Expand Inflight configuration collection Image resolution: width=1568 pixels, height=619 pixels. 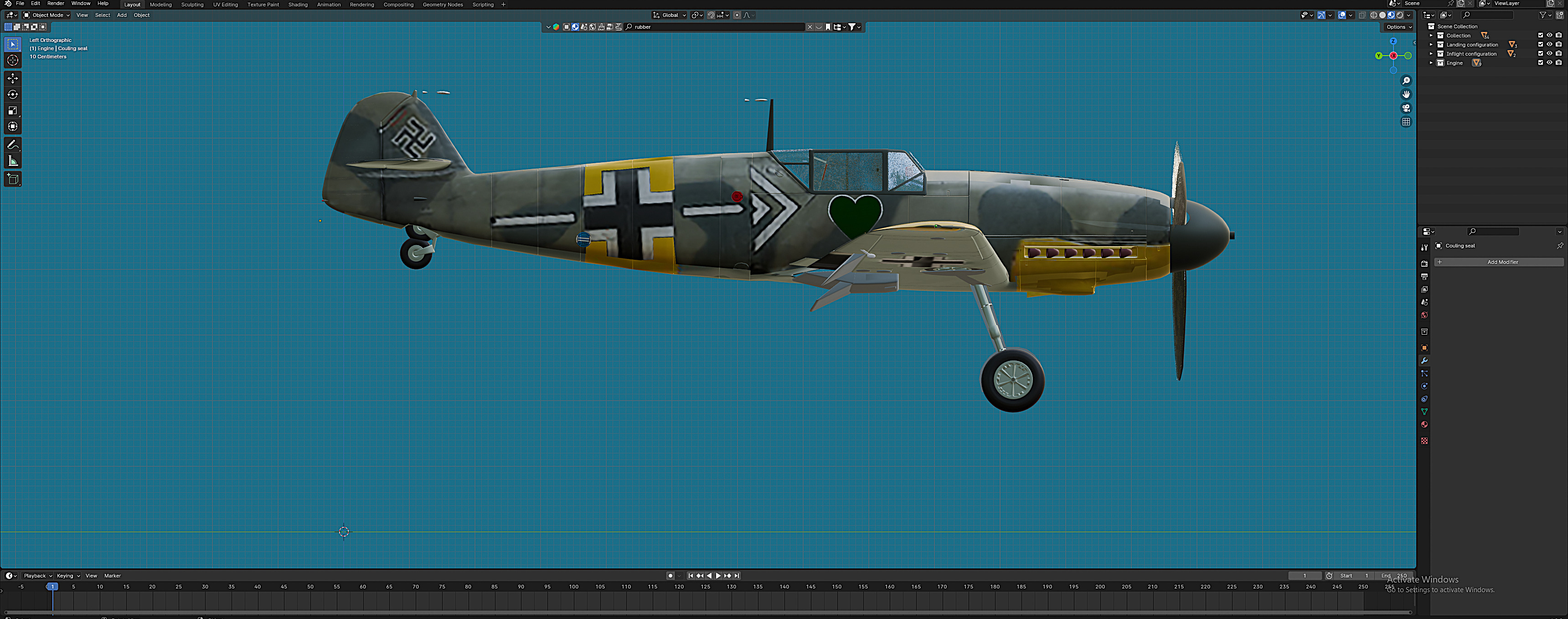point(1431,54)
